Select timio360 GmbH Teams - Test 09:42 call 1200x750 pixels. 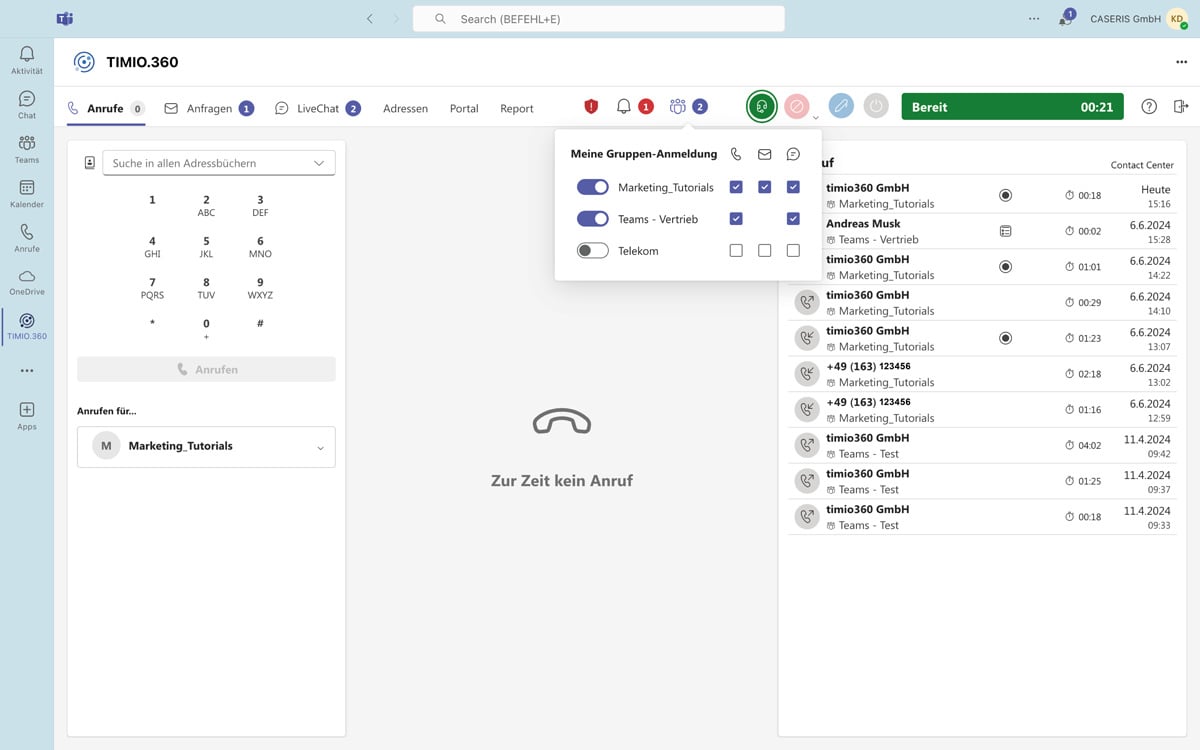982,445
